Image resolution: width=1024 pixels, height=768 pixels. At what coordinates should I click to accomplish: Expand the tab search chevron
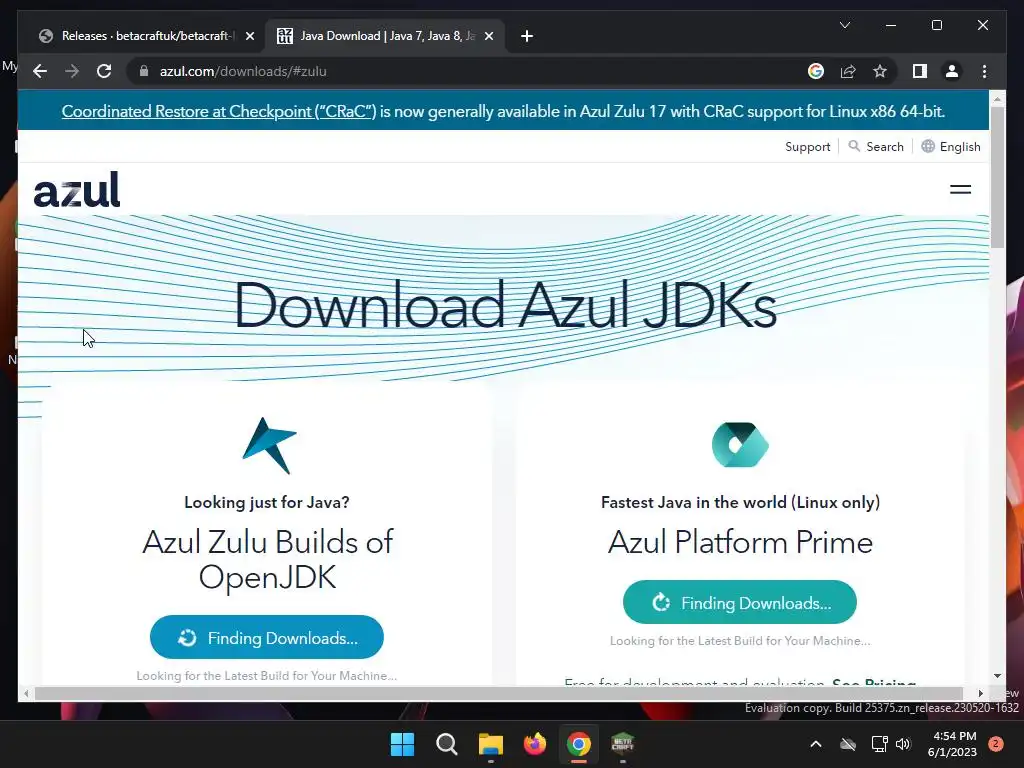[844, 25]
